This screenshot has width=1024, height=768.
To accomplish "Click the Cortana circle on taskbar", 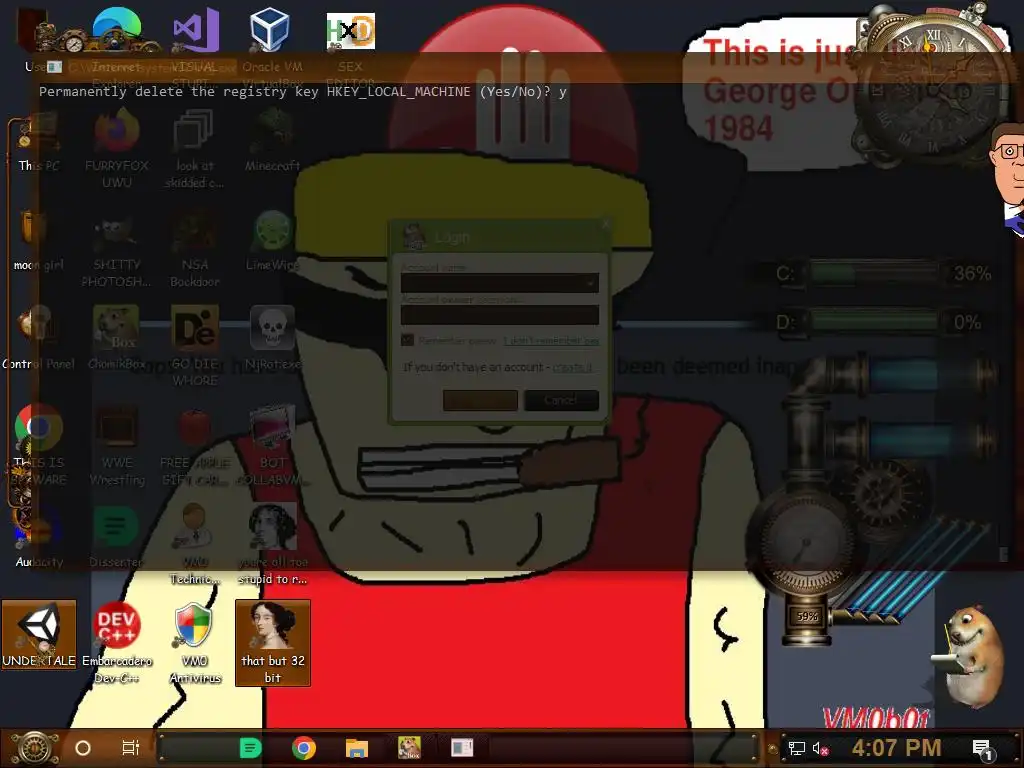I will click(83, 748).
